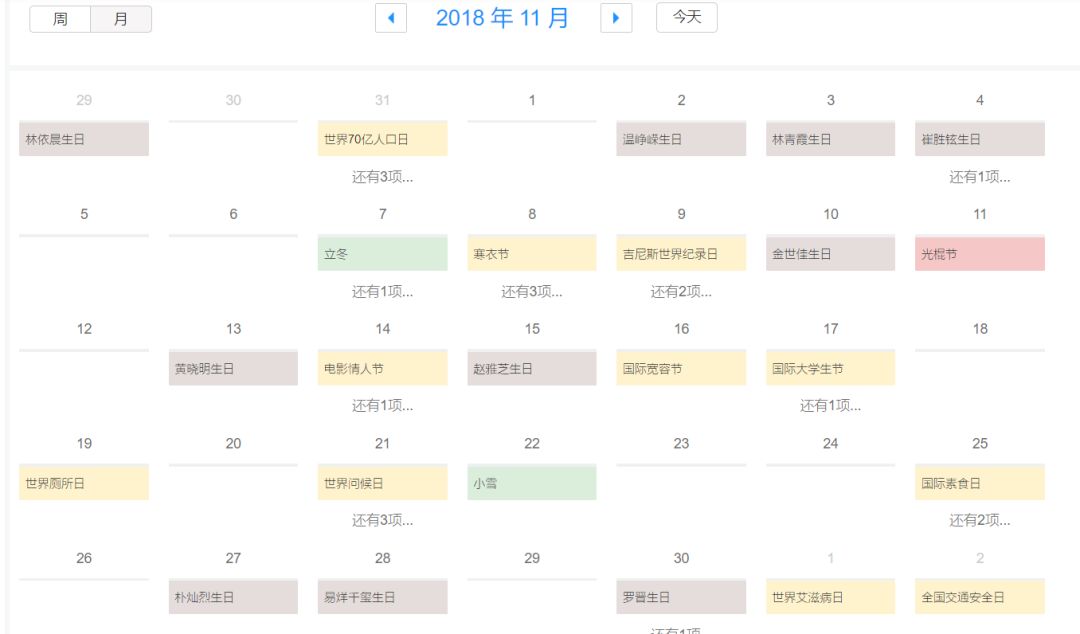Viewport: 1080px width, 634px height.
Task: Switch to 月 (month) view
Action: (121, 19)
